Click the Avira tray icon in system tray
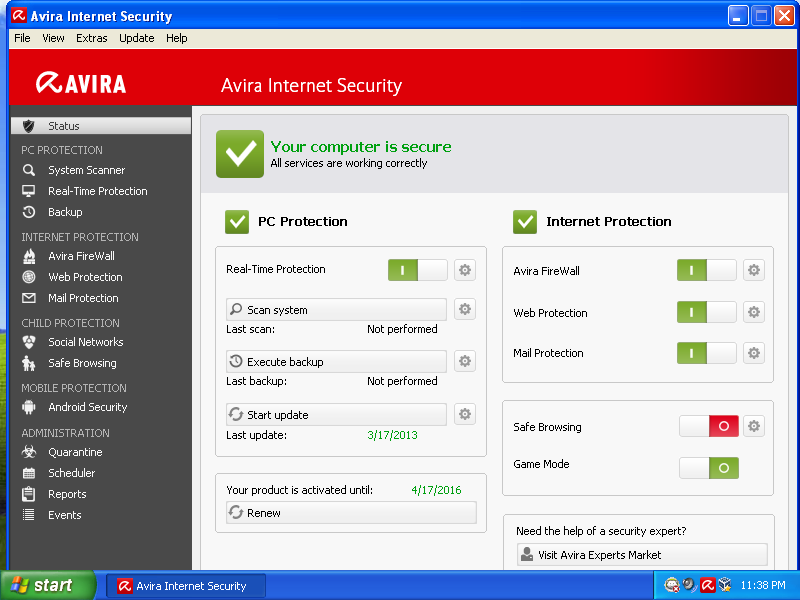 (x=708, y=585)
